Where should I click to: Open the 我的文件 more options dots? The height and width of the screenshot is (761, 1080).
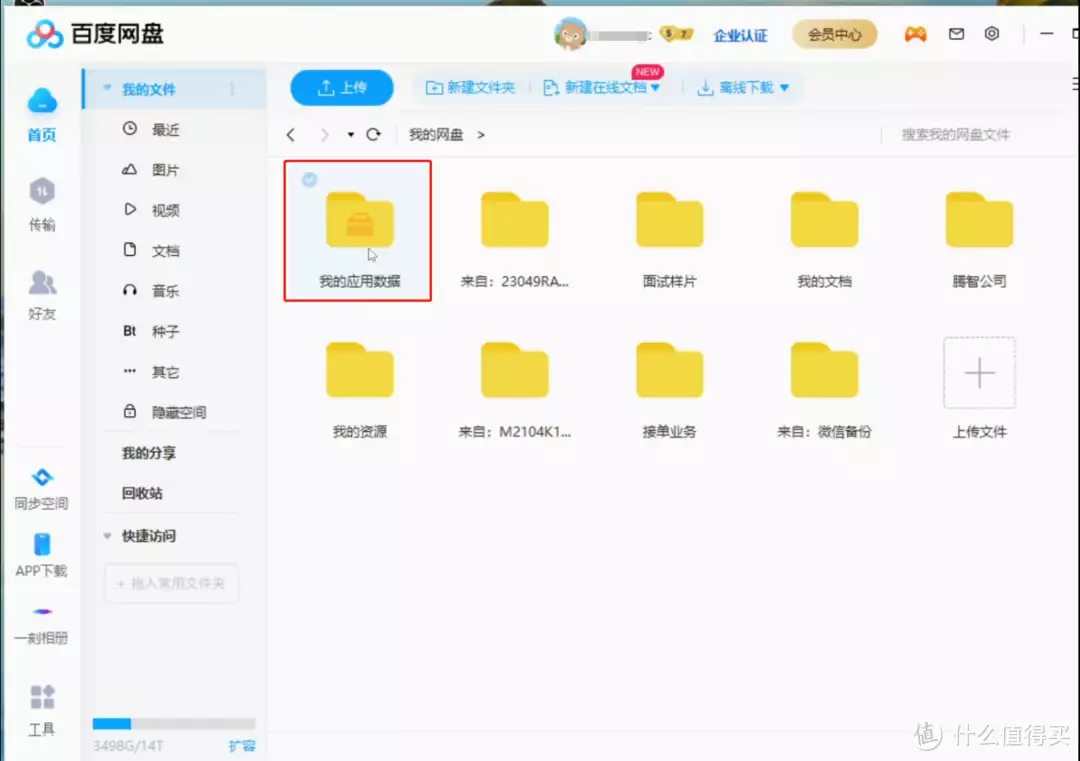[232, 89]
